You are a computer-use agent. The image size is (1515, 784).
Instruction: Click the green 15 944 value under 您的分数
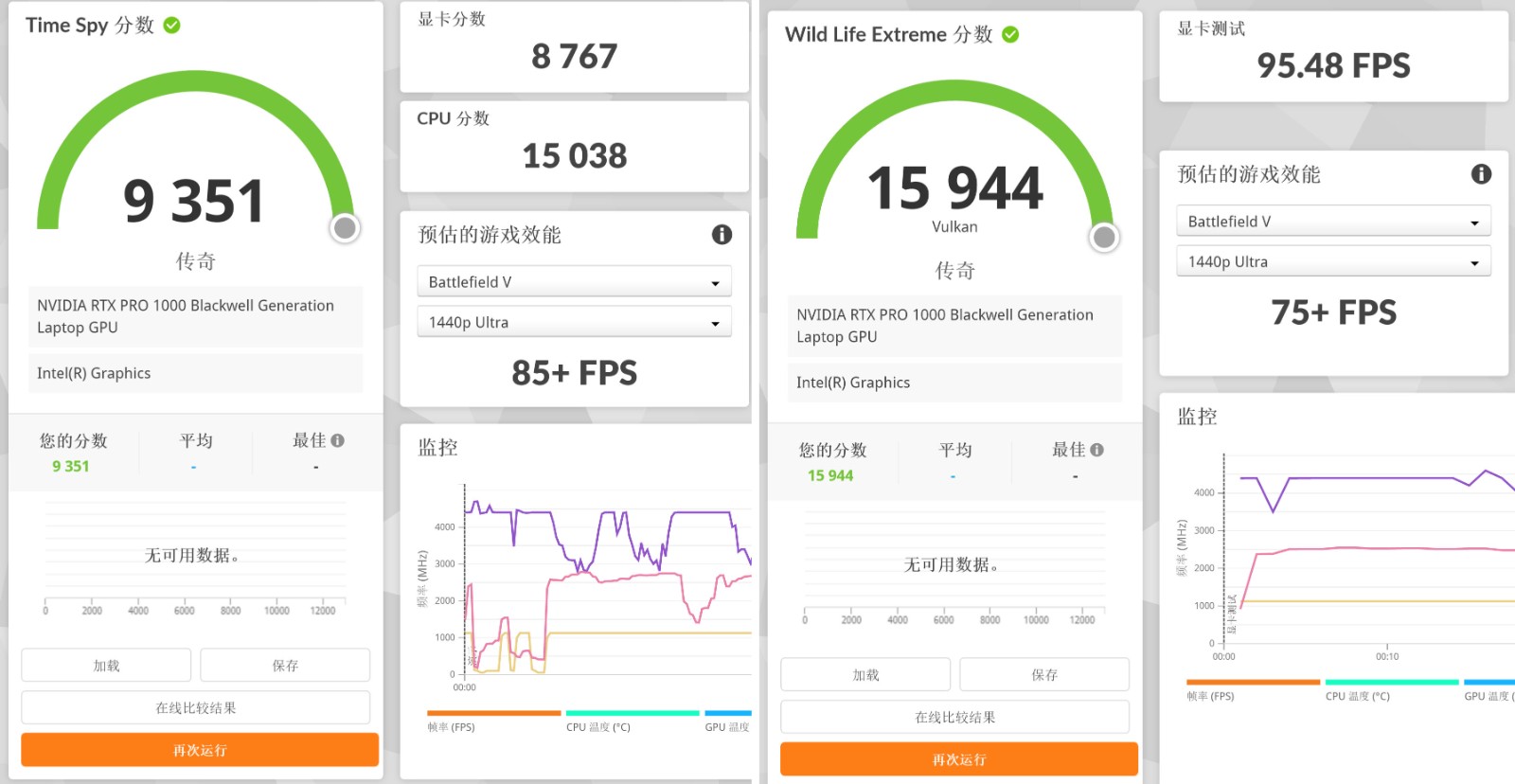[830, 475]
